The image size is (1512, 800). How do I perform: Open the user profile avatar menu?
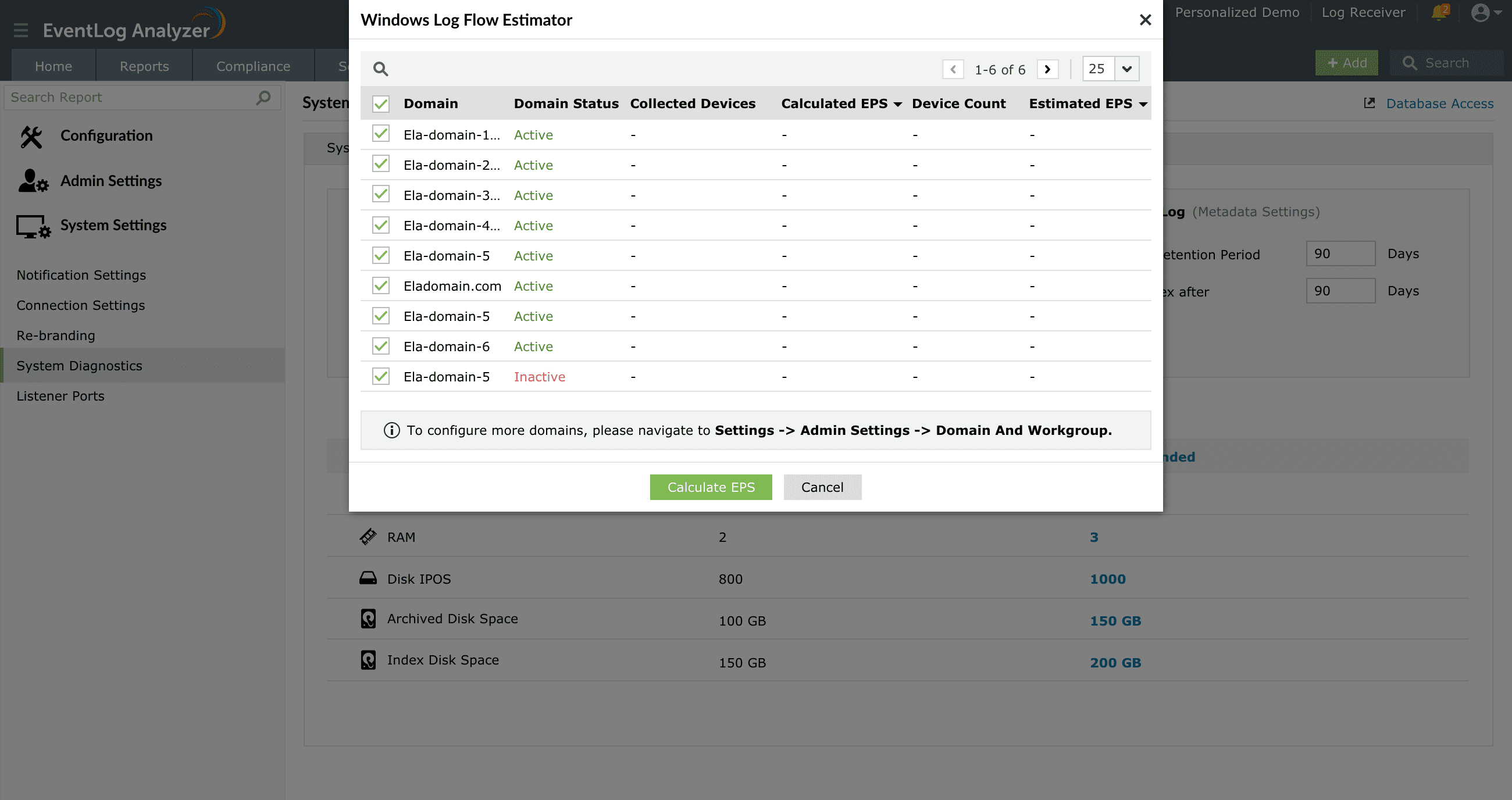coord(1481,12)
